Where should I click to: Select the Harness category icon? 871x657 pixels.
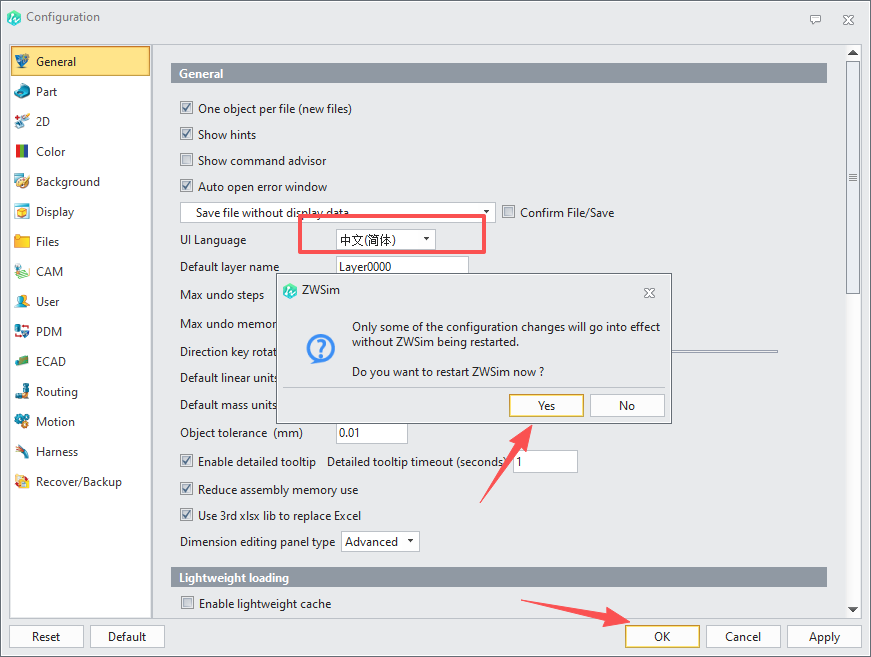point(22,452)
